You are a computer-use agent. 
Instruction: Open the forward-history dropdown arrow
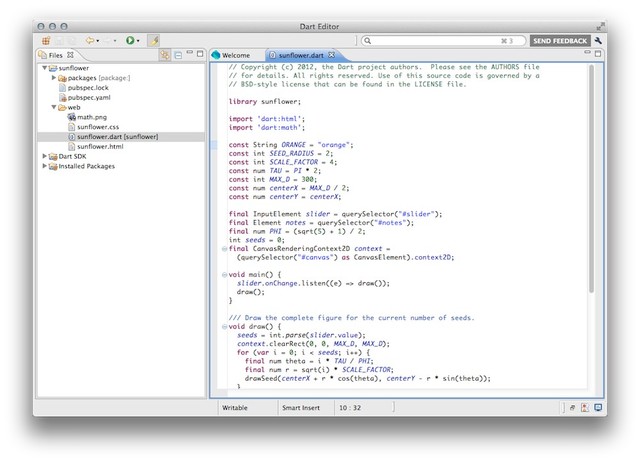[x=115, y=41]
